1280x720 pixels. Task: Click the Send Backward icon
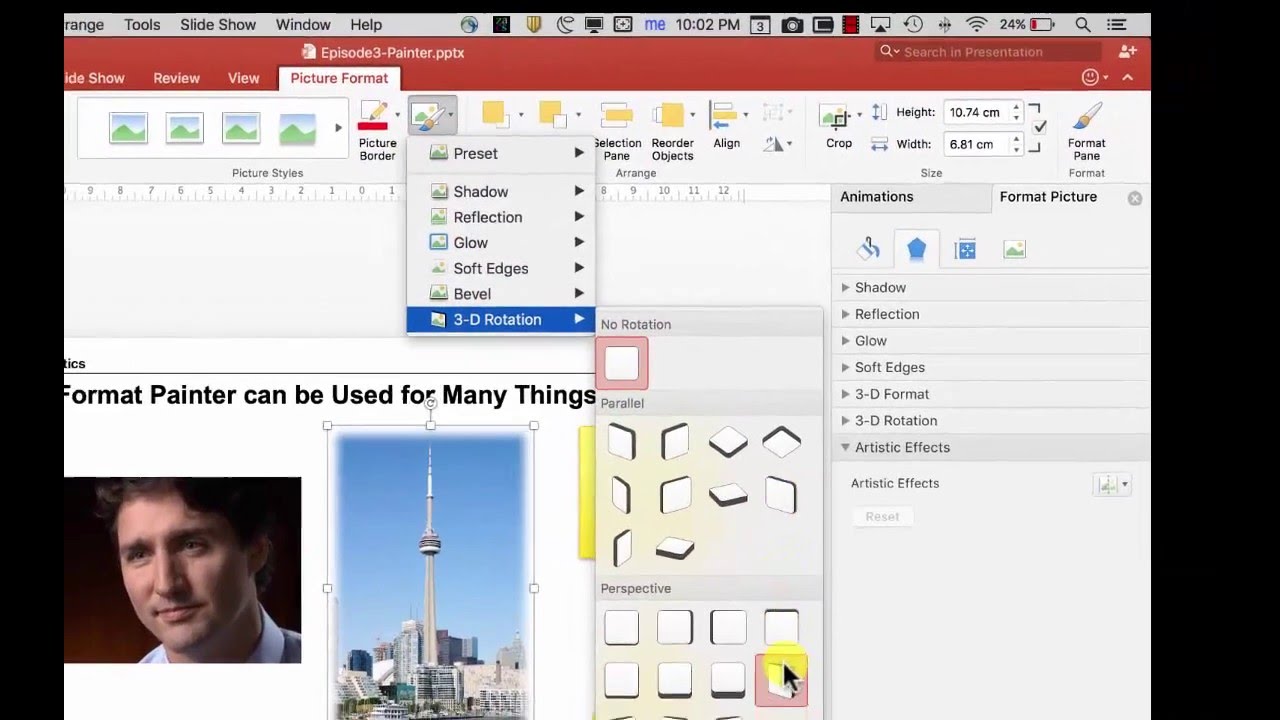click(552, 115)
